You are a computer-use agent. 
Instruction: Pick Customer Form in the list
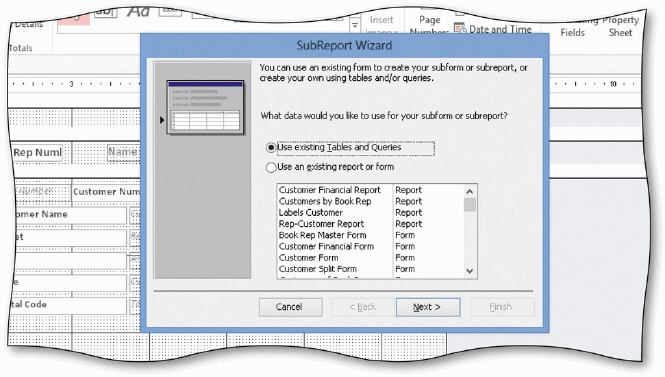click(308, 257)
